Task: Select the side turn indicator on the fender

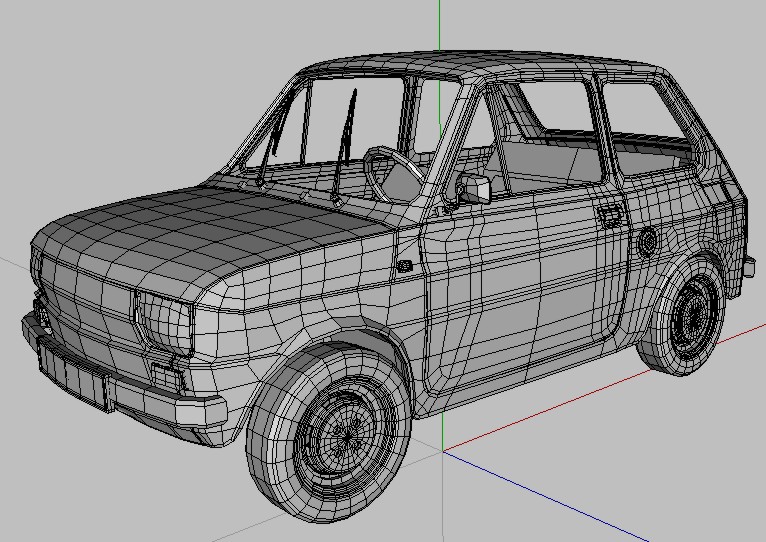Action: pos(404,266)
